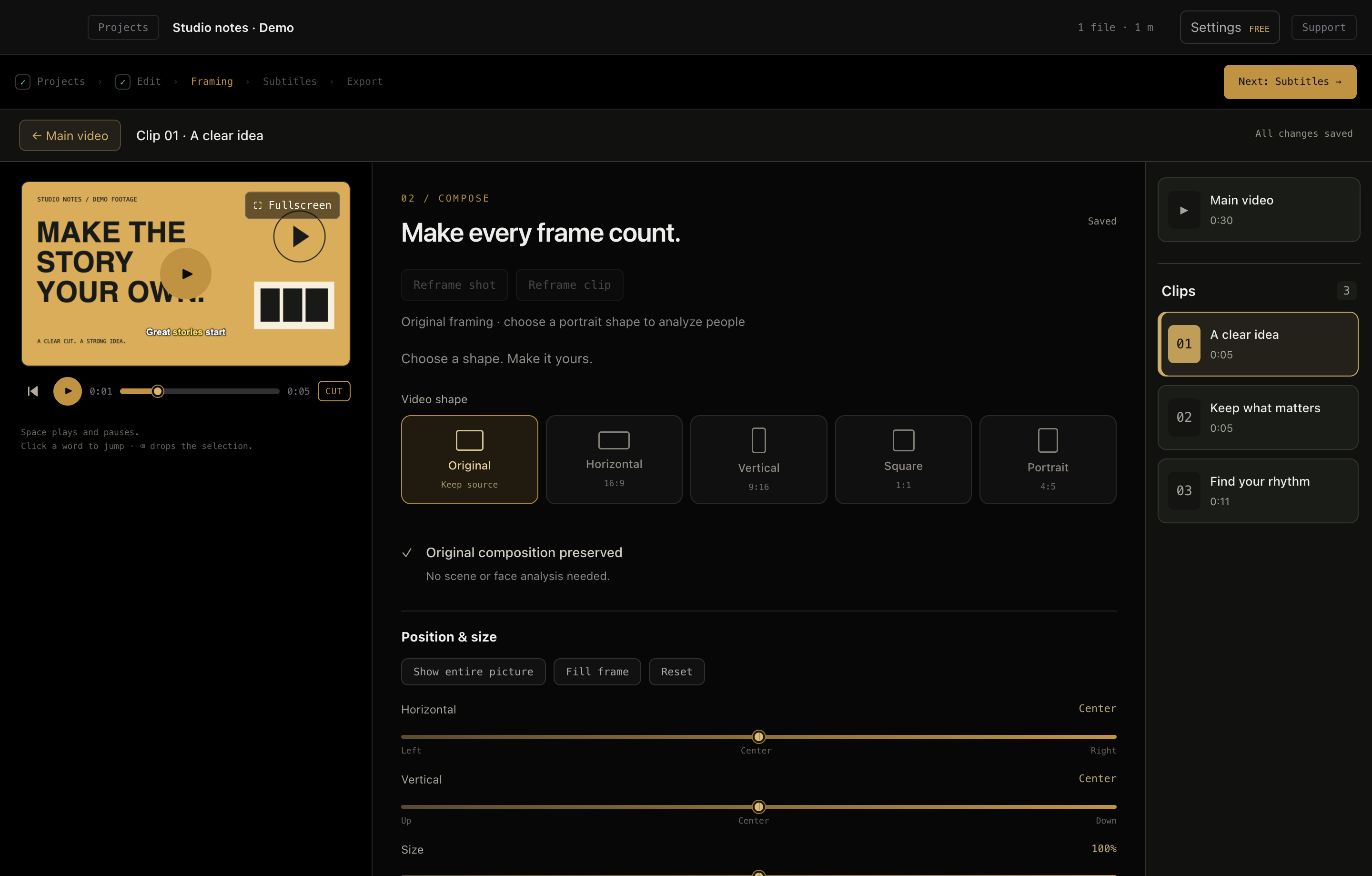The width and height of the screenshot is (1372, 876).
Task: Open Support
Action: (1323, 27)
